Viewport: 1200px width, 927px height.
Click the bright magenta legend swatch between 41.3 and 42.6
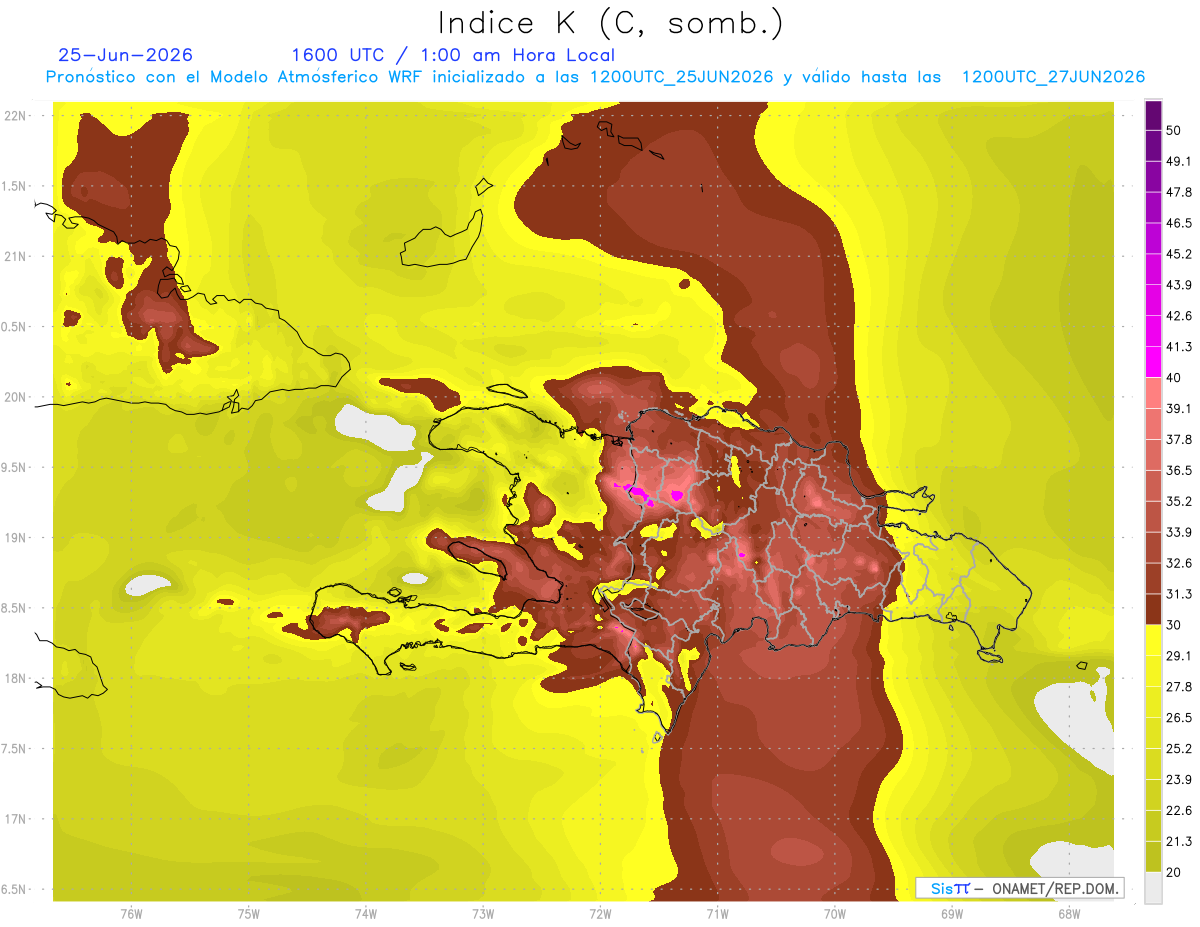coord(1153,331)
